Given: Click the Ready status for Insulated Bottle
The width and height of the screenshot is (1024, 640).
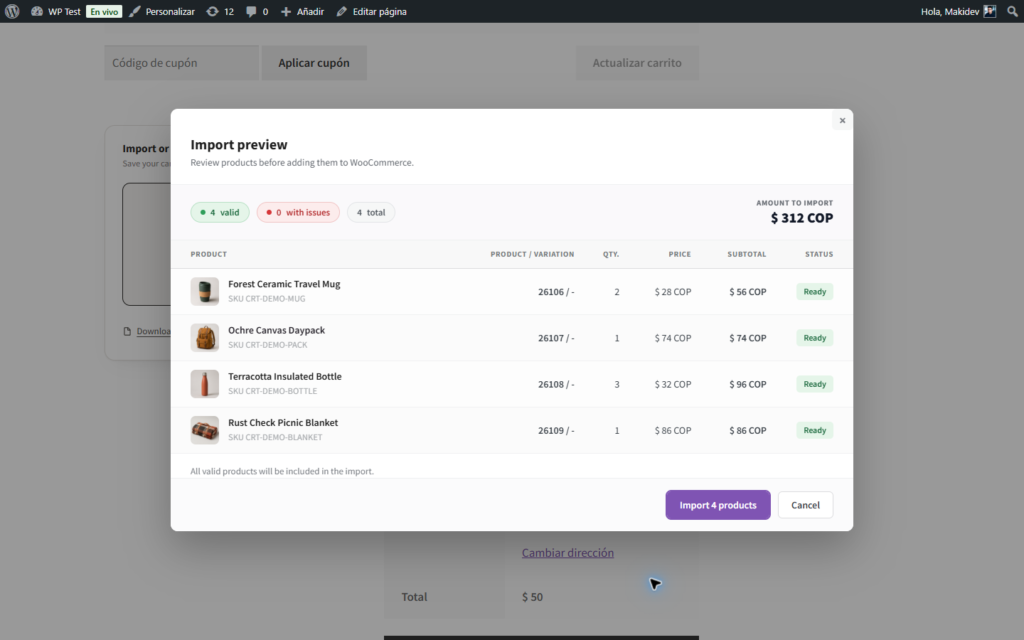Looking at the screenshot, I should coord(814,384).
